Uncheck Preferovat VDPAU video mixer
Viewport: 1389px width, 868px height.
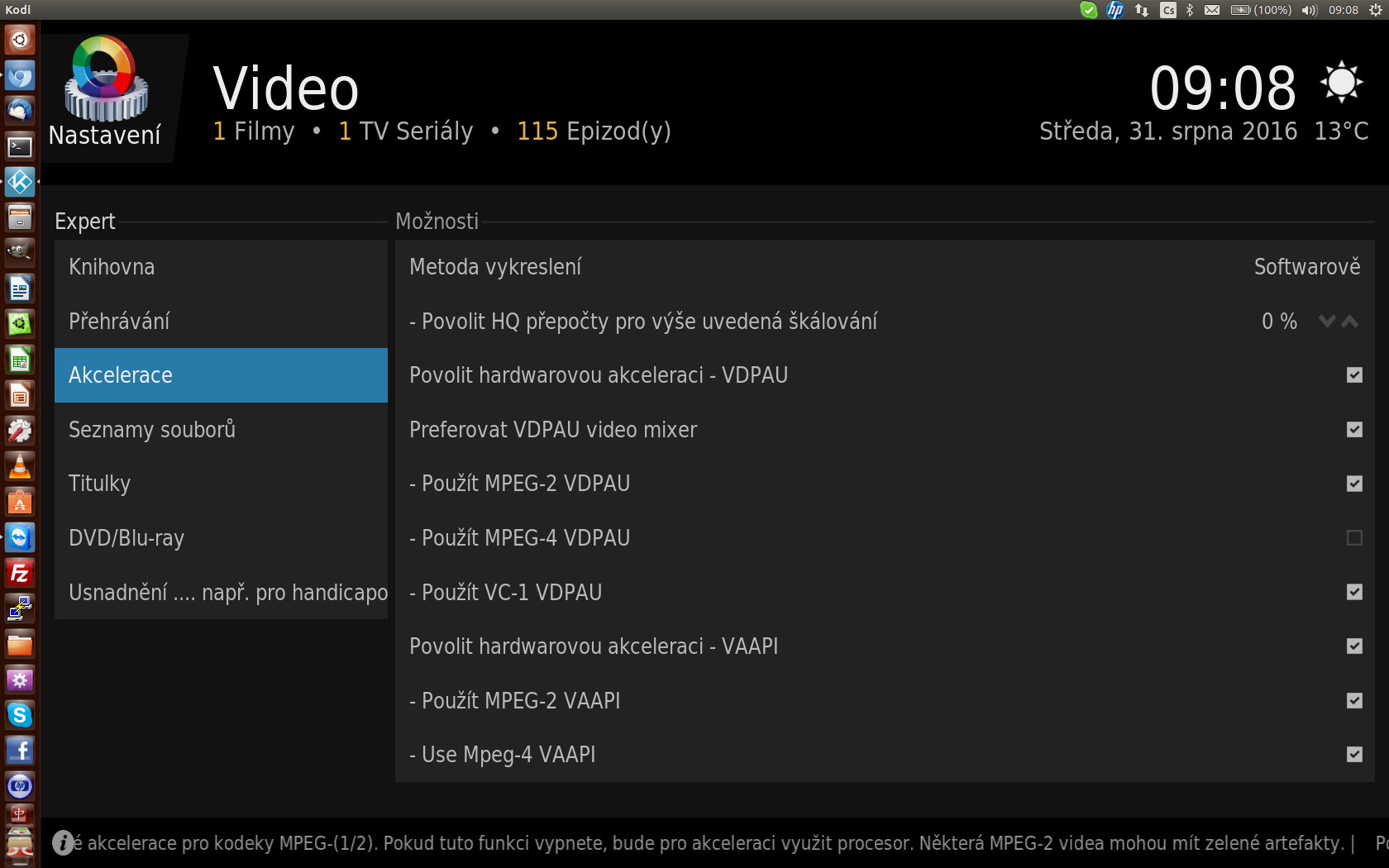pyautogui.click(x=1354, y=430)
